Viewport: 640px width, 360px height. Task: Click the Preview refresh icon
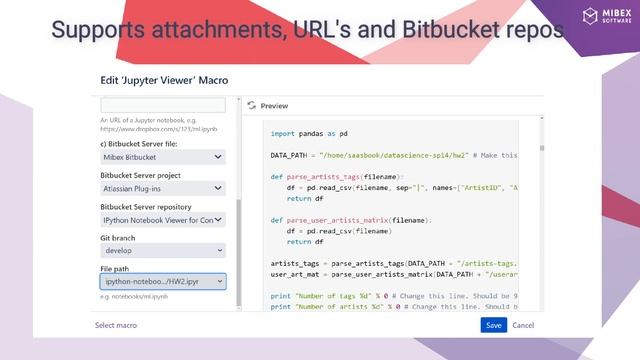coord(251,106)
